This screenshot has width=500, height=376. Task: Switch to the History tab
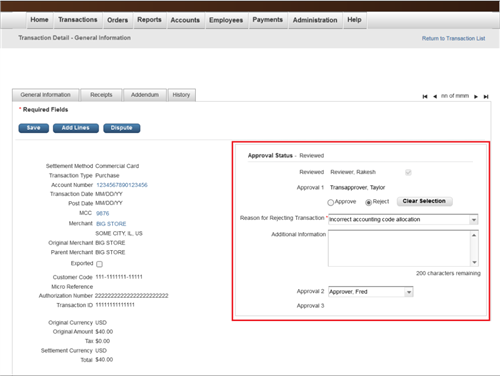pos(181,95)
